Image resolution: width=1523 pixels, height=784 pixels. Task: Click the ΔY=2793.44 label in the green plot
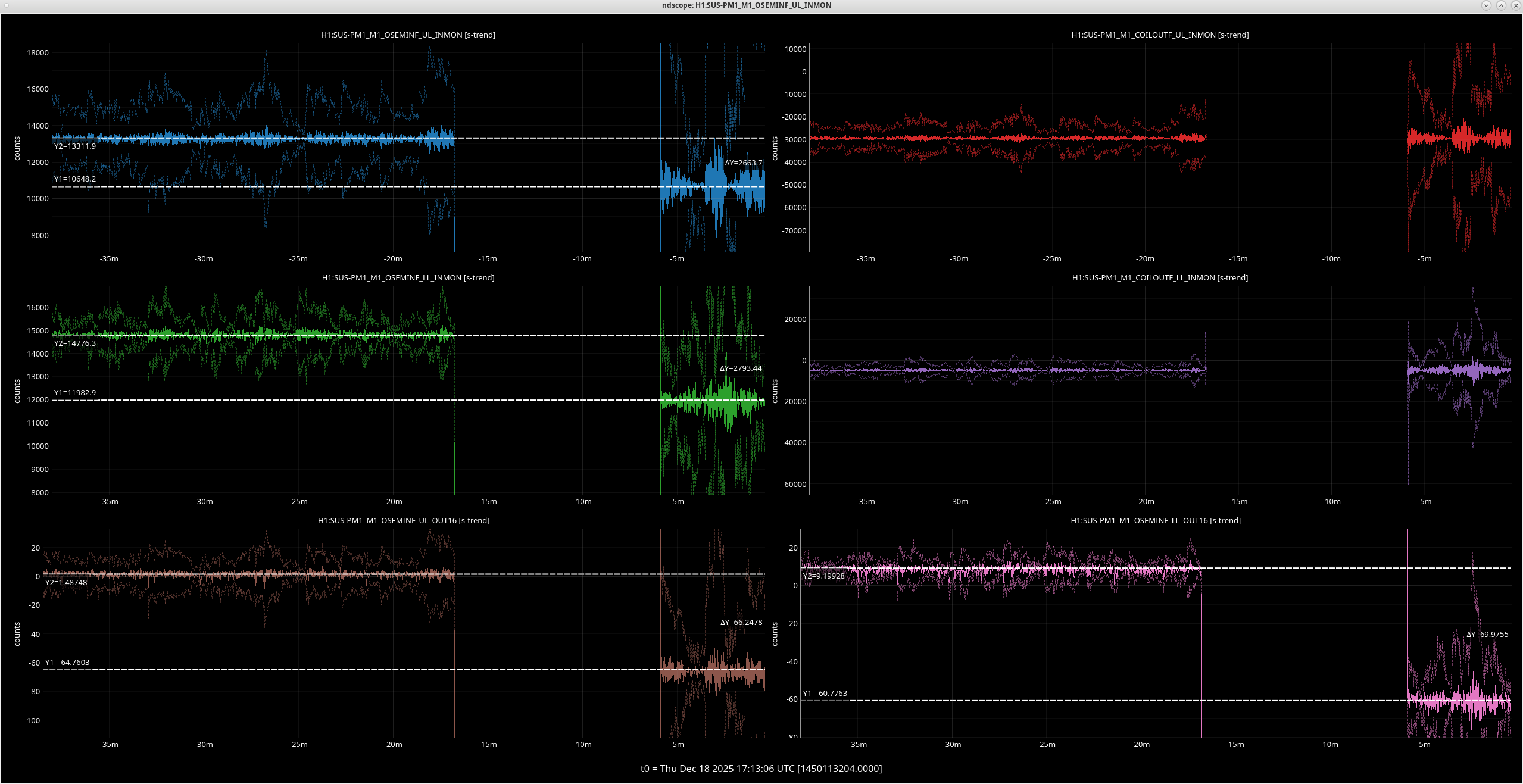click(741, 368)
